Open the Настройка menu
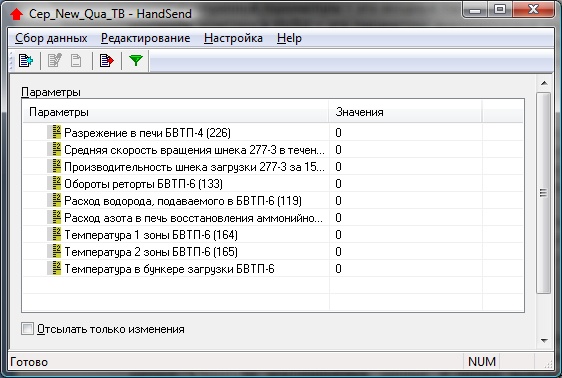562x378 pixels. 233,38
